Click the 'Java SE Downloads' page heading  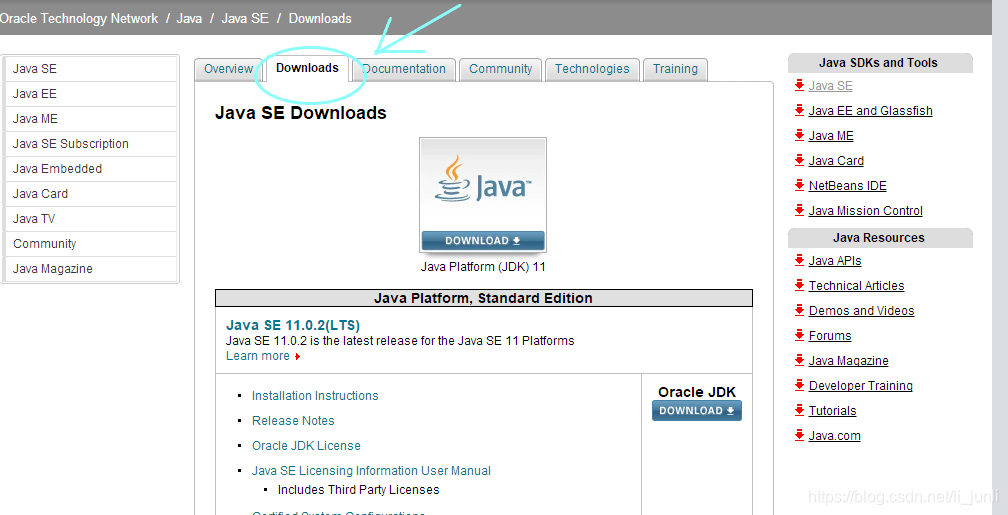(x=300, y=113)
